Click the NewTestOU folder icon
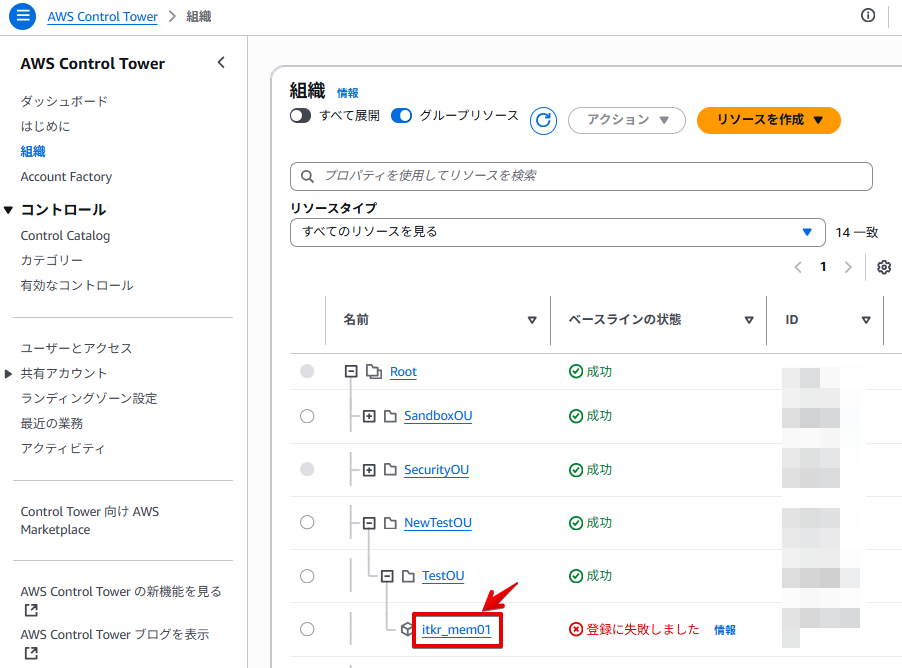Viewport: 902px width, 668px height. click(390, 523)
